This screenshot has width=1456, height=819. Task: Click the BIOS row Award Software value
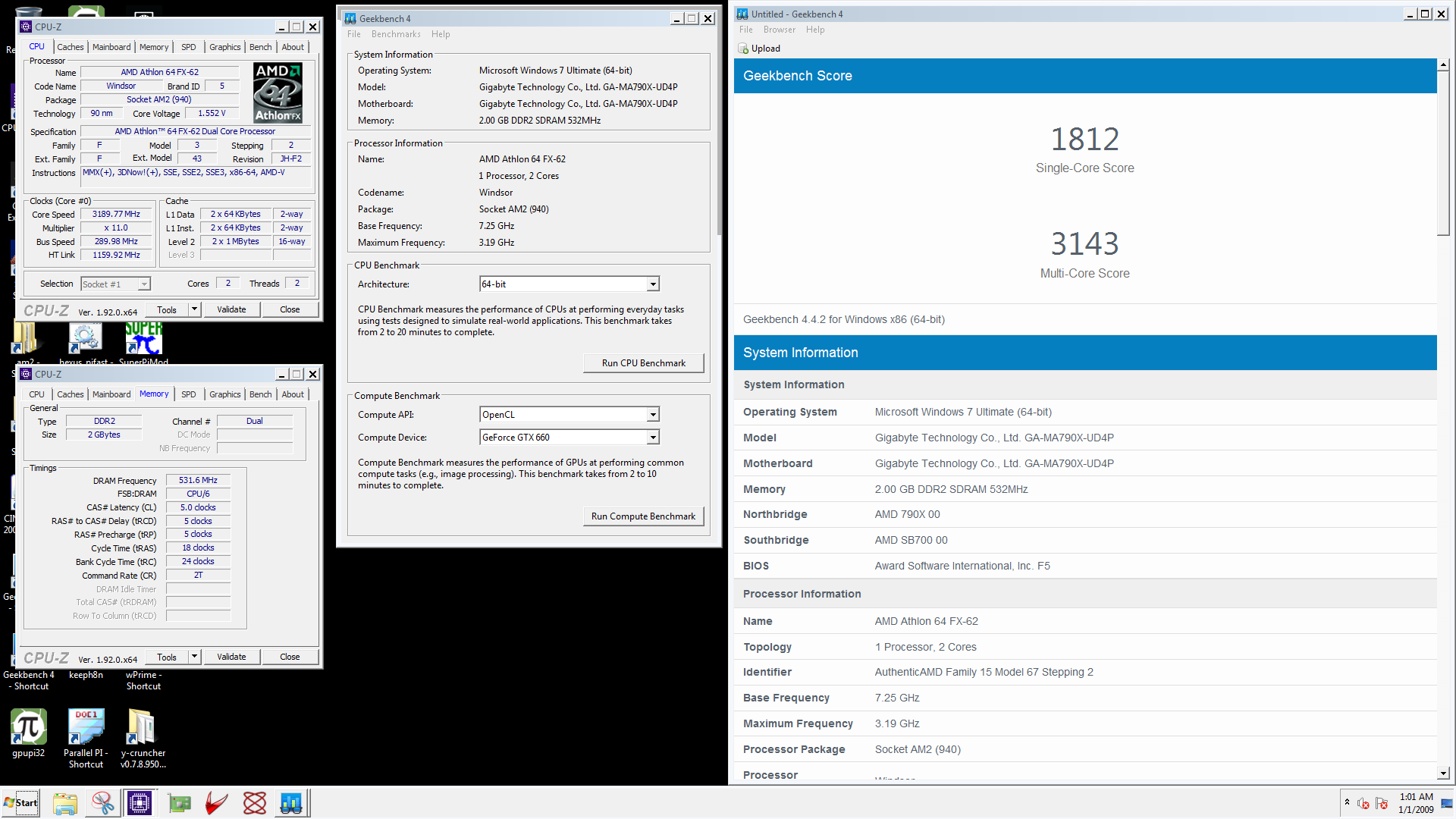pyautogui.click(x=962, y=566)
